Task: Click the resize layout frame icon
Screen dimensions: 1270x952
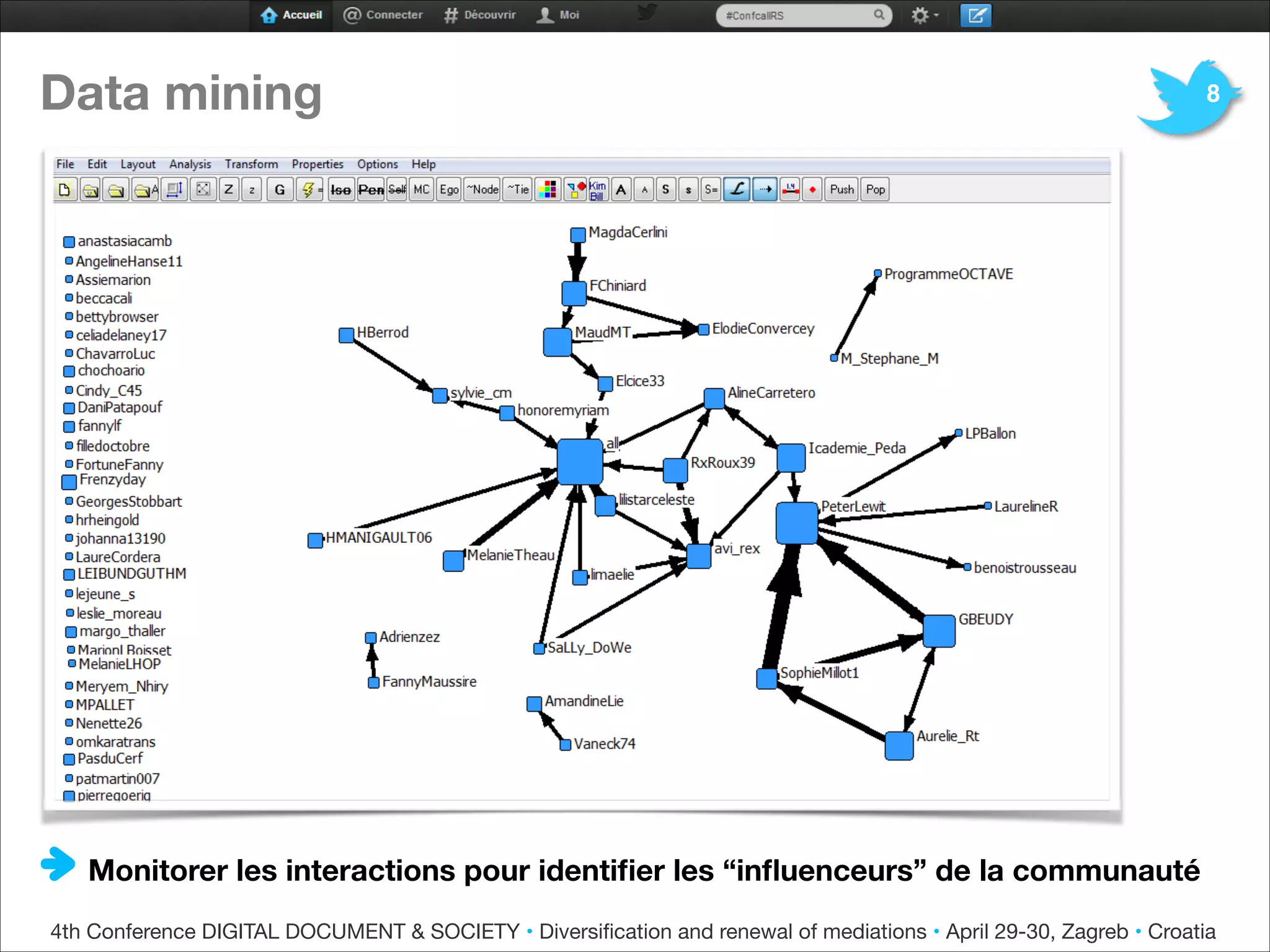Action: pos(175,190)
